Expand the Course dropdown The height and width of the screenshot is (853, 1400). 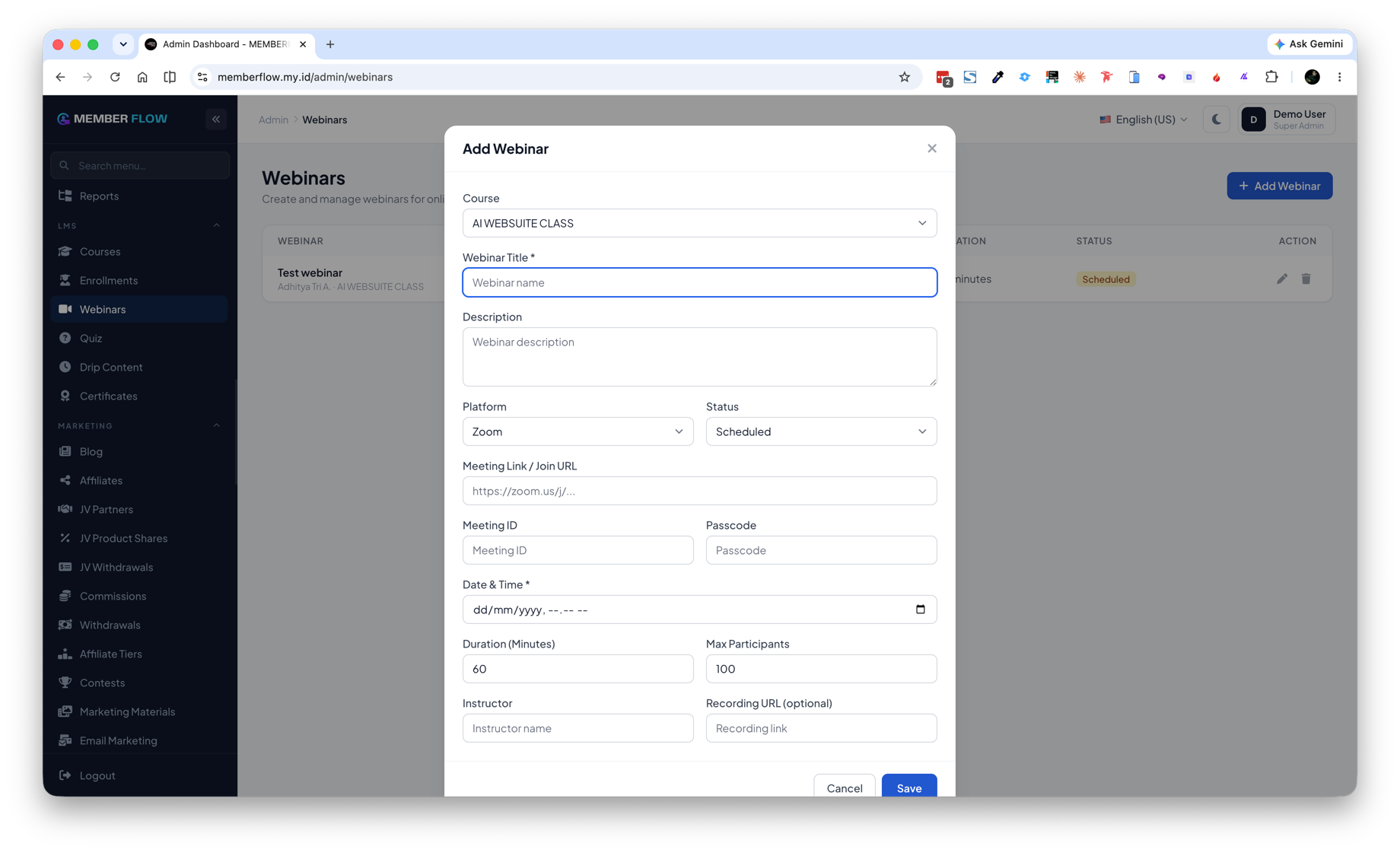tap(699, 223)
